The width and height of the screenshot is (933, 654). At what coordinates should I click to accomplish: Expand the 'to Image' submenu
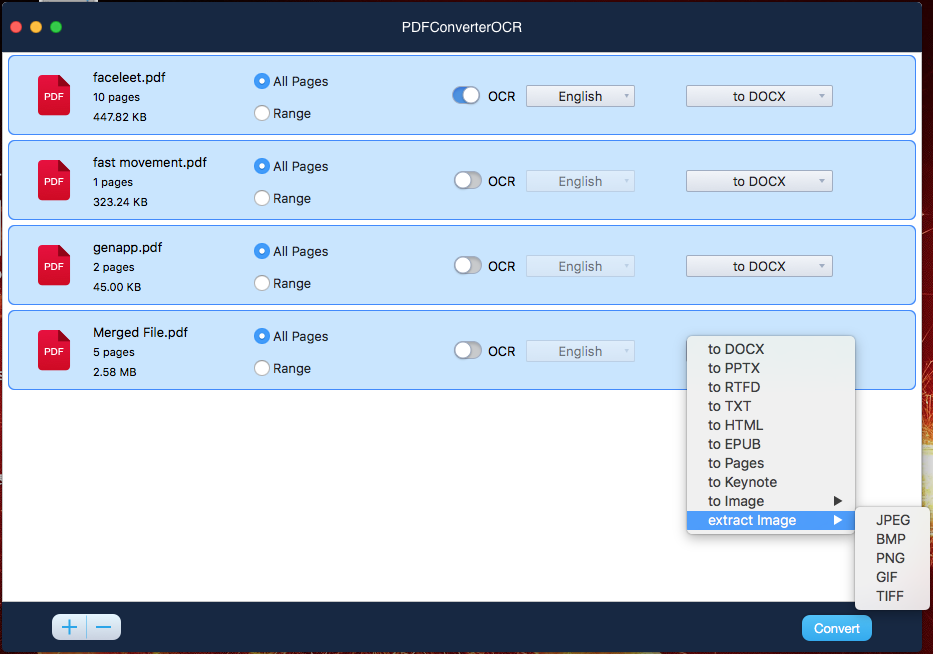pyautogui.click(x=771, y=502)
